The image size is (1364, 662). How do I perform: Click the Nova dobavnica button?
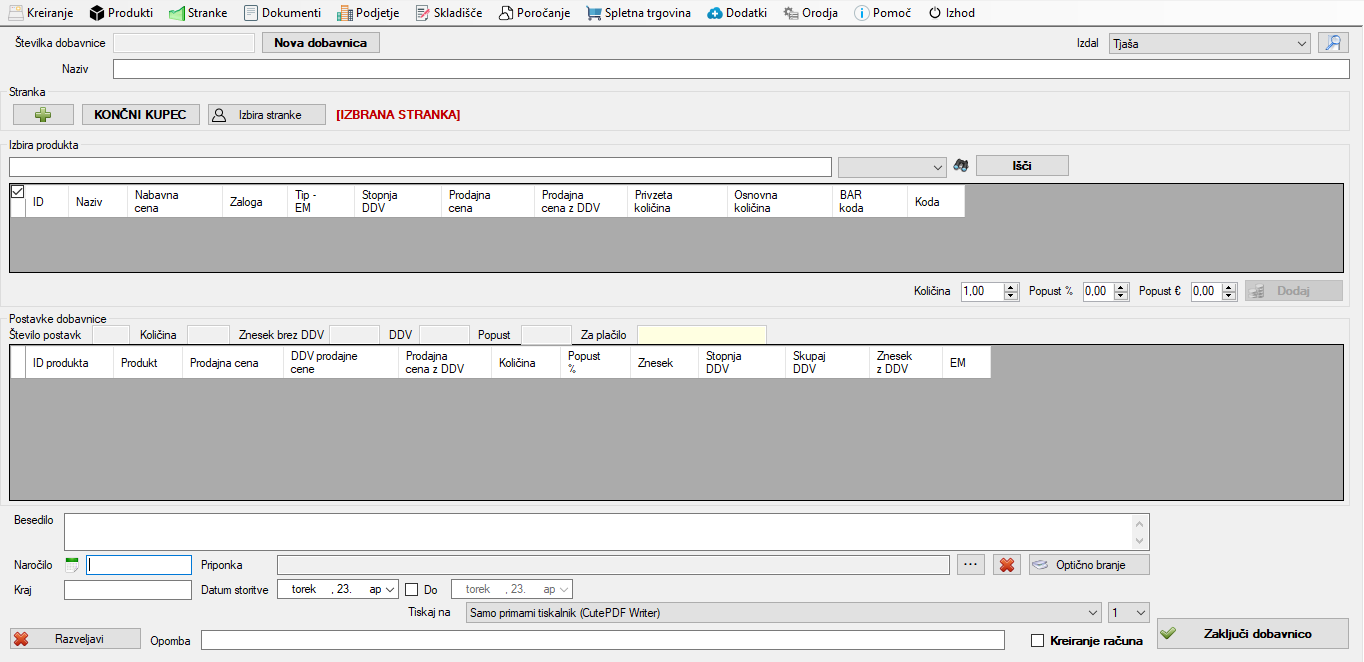320,43
